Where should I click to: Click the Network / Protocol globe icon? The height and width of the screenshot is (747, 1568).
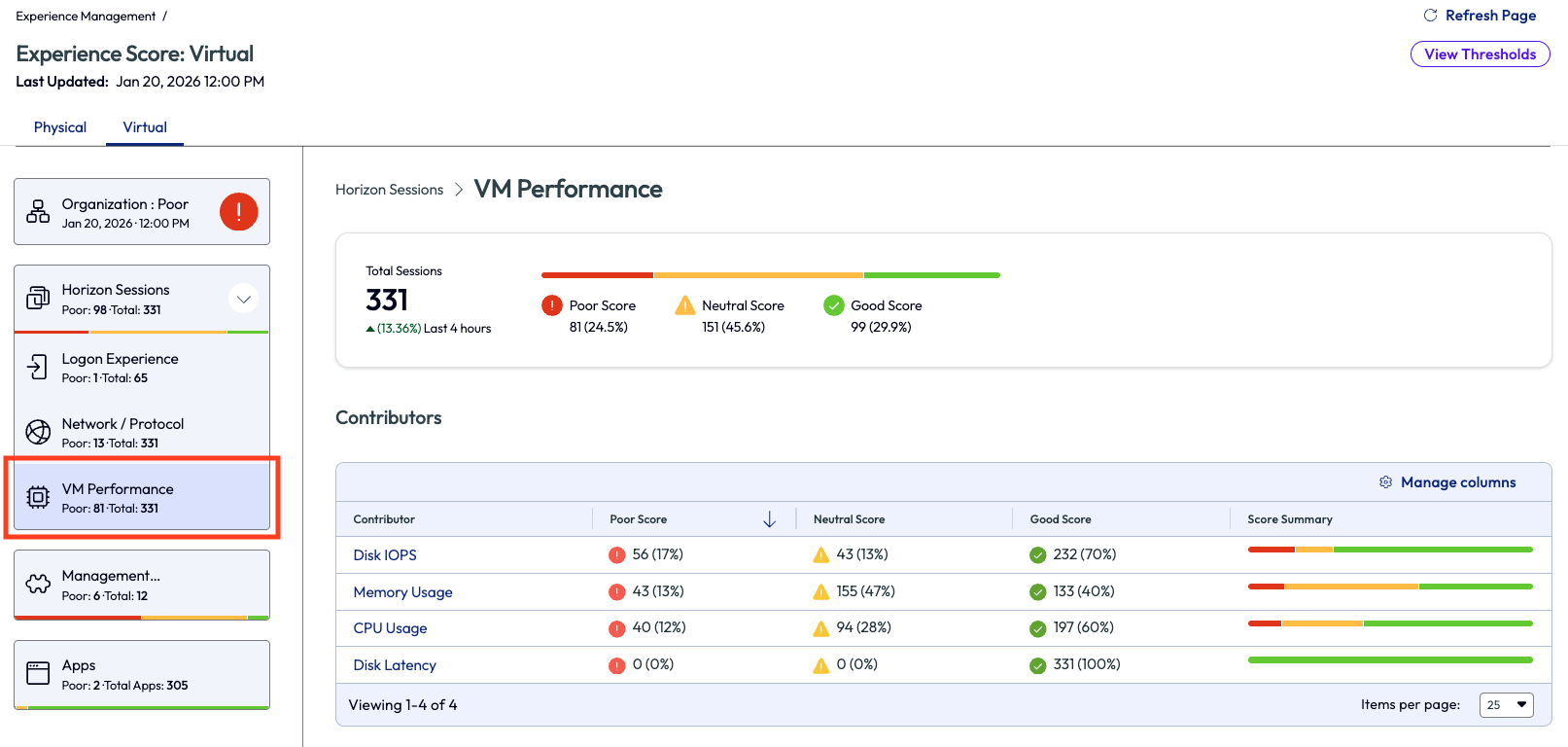[38, 432]
